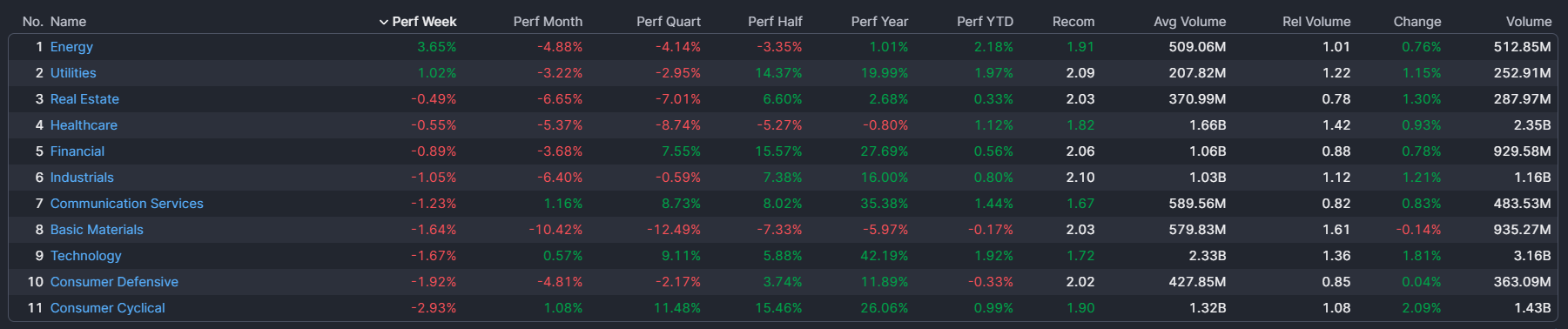The width and height of the screenshot is (1568, 329).
Task: Sort by Rel Volume header
Action: 1316,22
